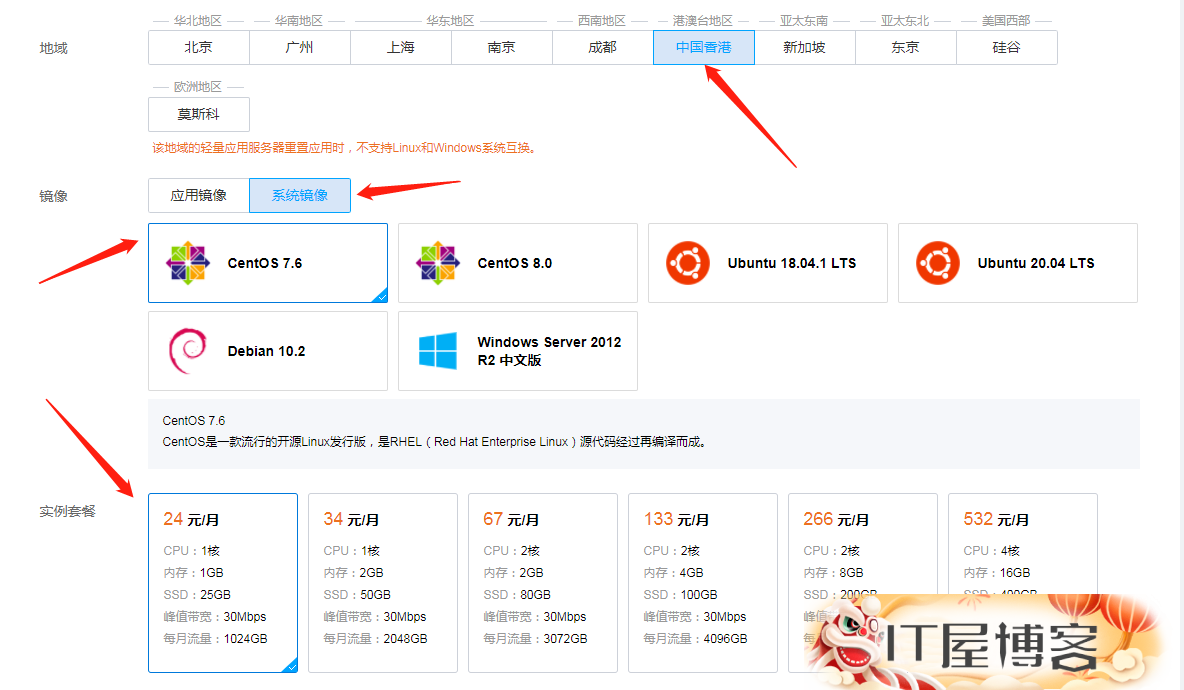Viewport: 1184px width, 690px height.
Task: Click 每月流量：3072GB in the 67元 plan
Action: click(535, 639)
